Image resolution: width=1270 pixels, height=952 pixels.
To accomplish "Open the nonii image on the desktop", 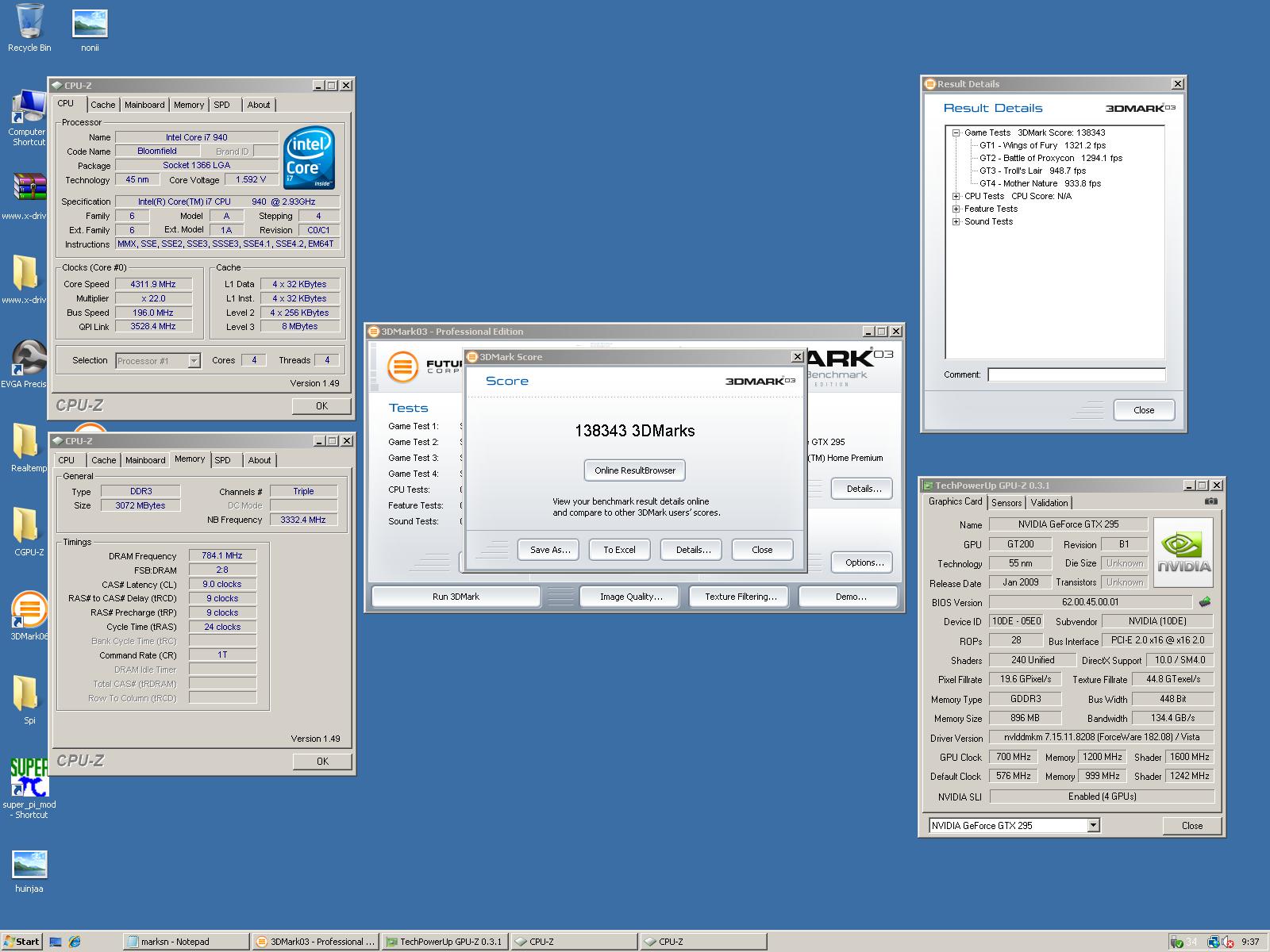I will pyautogui.click(x=90, y=30).
